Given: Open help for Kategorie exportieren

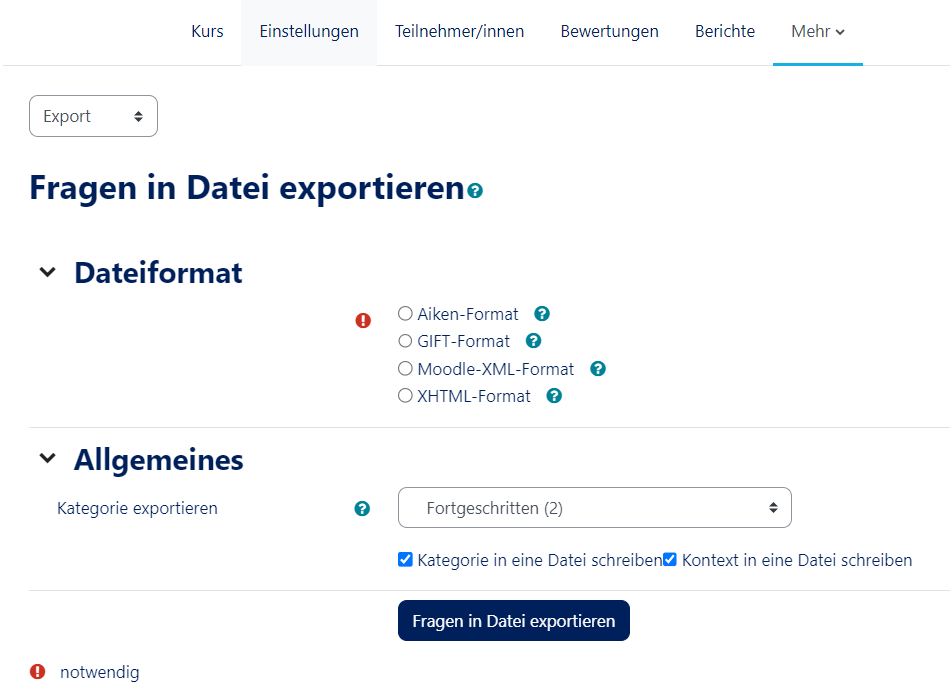Looking at the screenshot, I should pos(362,509).
